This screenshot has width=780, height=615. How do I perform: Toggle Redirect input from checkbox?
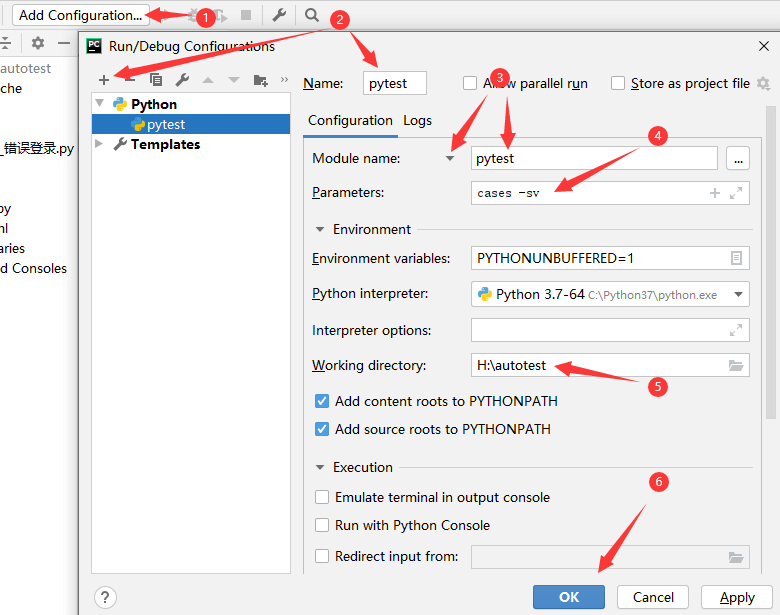322,556
